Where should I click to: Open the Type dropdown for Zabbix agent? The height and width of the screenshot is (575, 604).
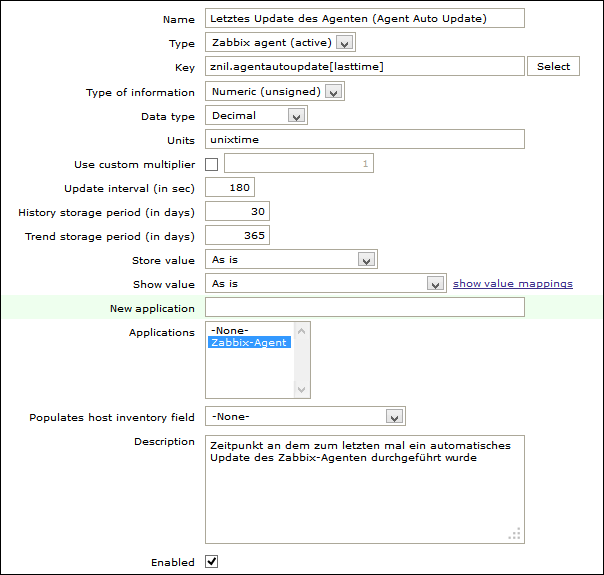280,43
